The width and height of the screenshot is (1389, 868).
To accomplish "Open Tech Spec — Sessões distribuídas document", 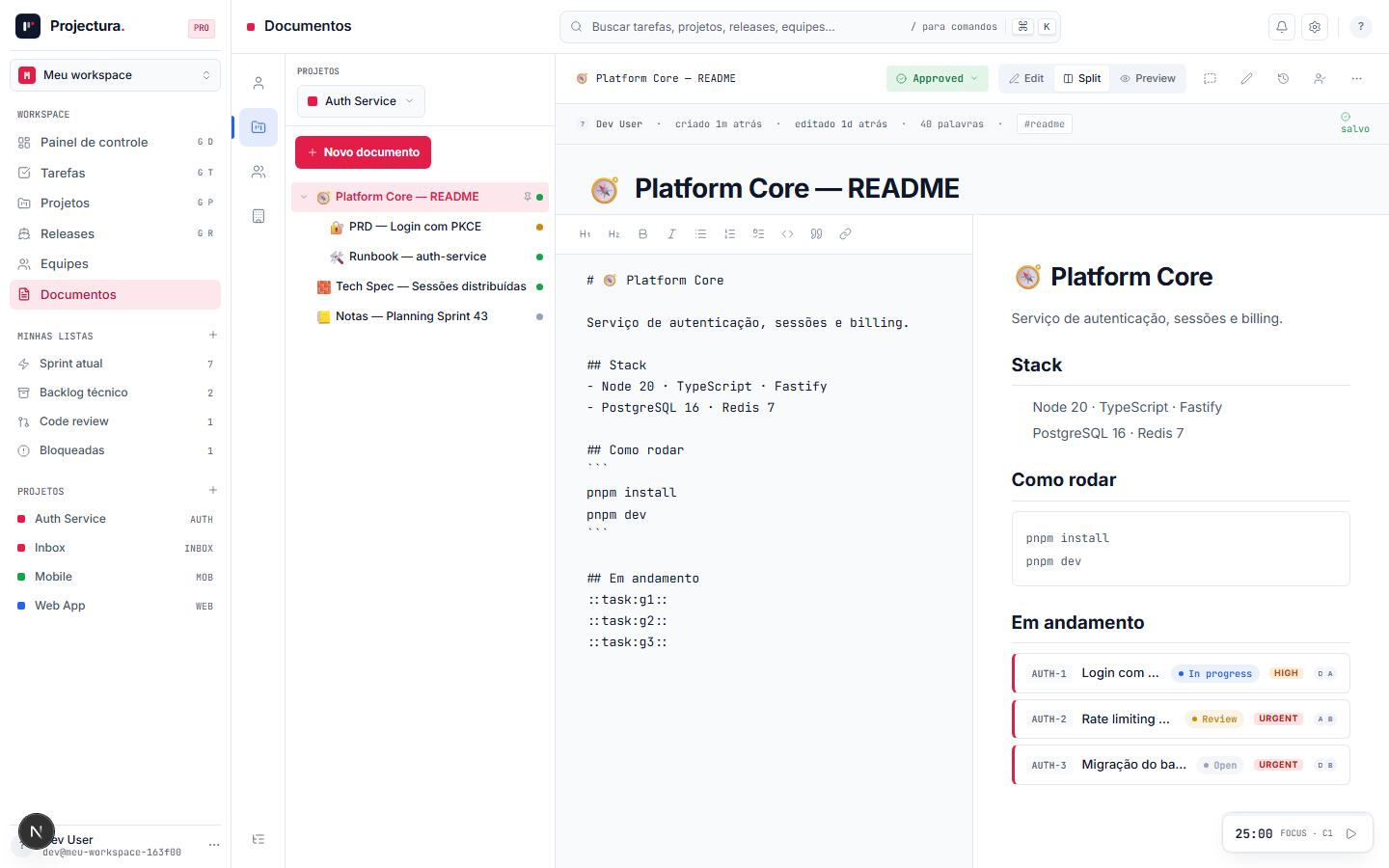I will (x=421, y=286).
